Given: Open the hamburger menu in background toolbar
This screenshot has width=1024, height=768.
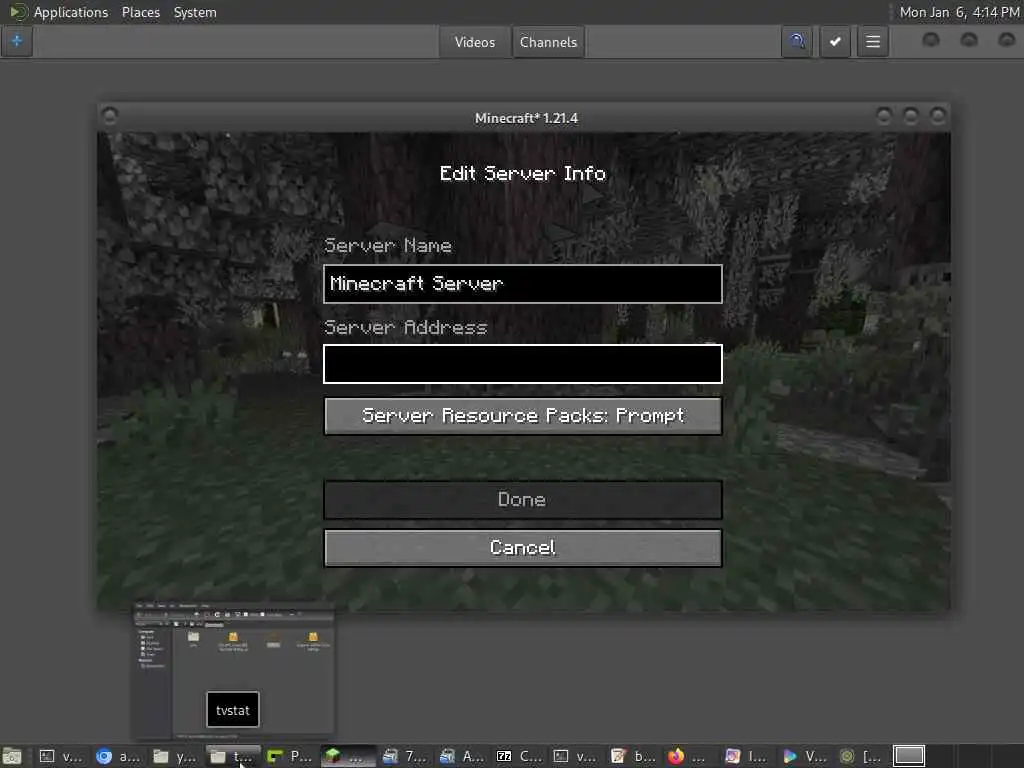Looking at the screenshot, I should [x=872, y=42].
